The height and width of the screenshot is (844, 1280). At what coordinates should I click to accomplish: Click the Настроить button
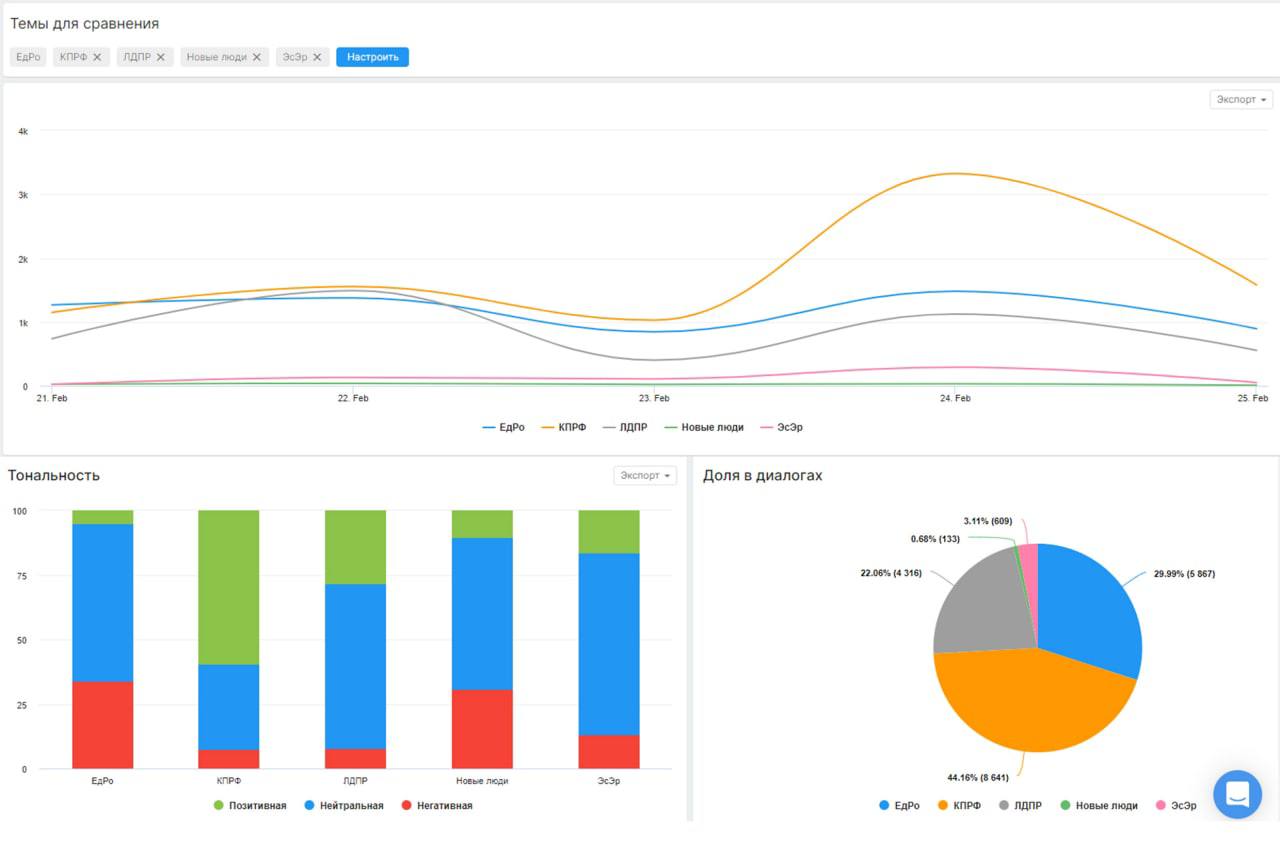372,57
